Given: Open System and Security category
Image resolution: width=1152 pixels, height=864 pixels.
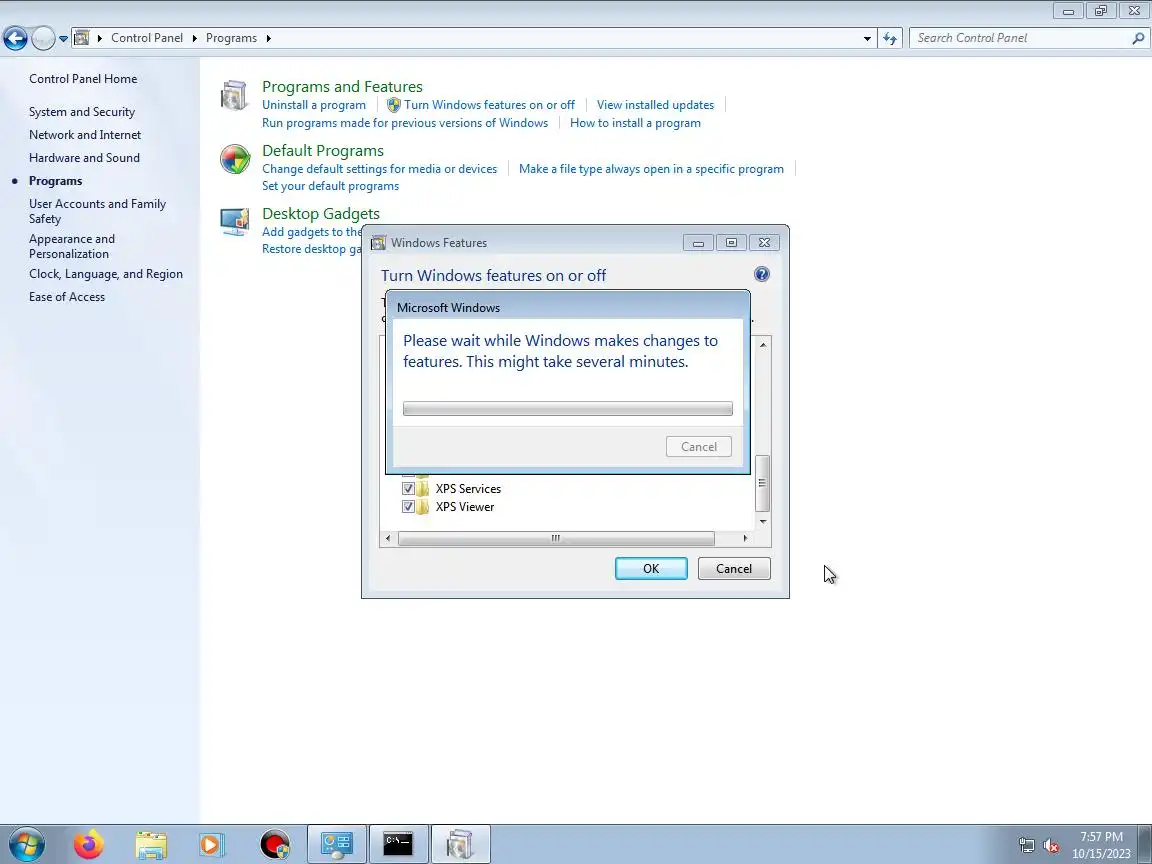Looking at the screenshot, I should [82, 112].
